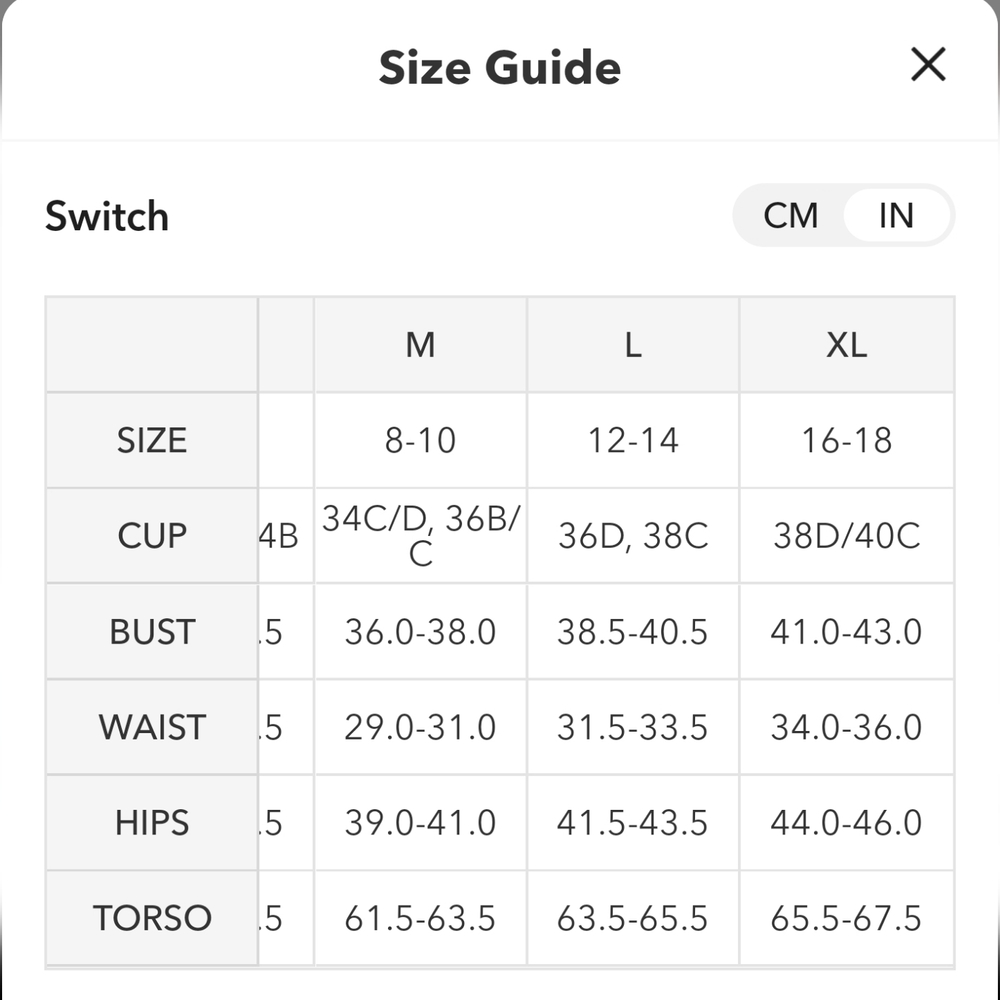The width and height of the screenshot is (1000, 1000).
Task: Click the XL column header
Action: pyautogui.click(x=846, y=345)
